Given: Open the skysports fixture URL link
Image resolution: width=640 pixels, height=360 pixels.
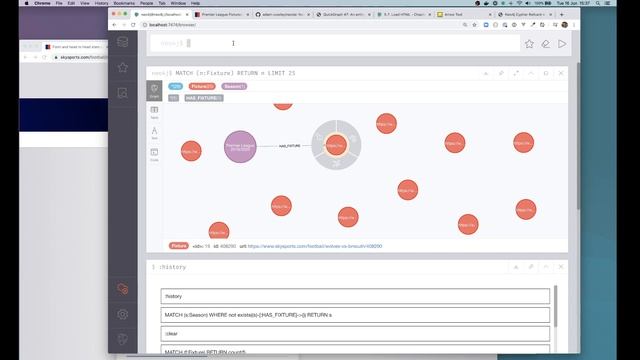Looking at the screenshot, I should coord(315,246).
